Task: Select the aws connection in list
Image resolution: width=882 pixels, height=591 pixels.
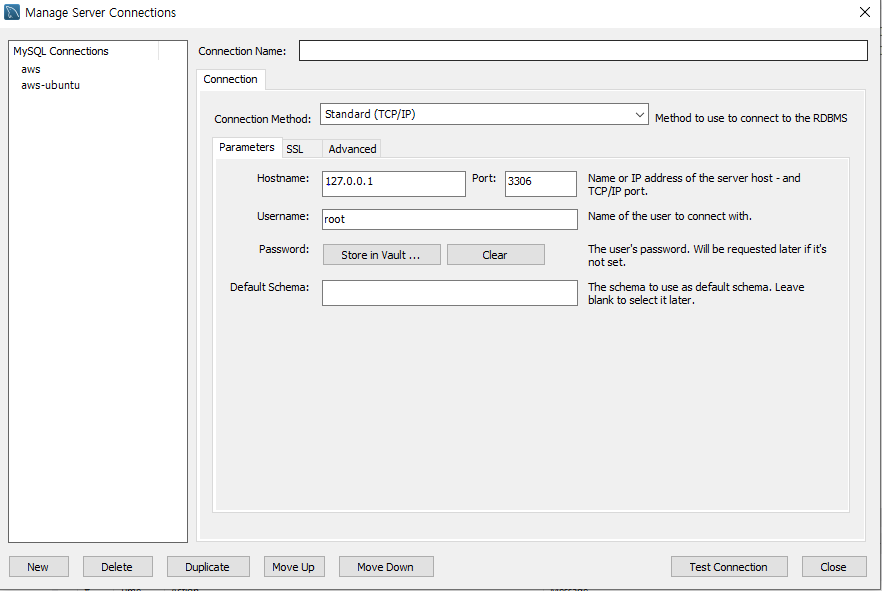Action: 31,69
